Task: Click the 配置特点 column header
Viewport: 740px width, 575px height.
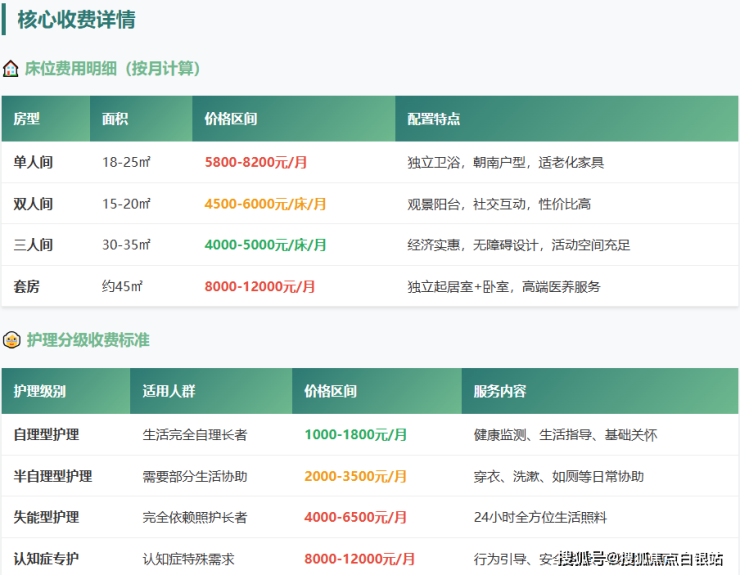Action: pyautogui.click(x=434, y=119)
